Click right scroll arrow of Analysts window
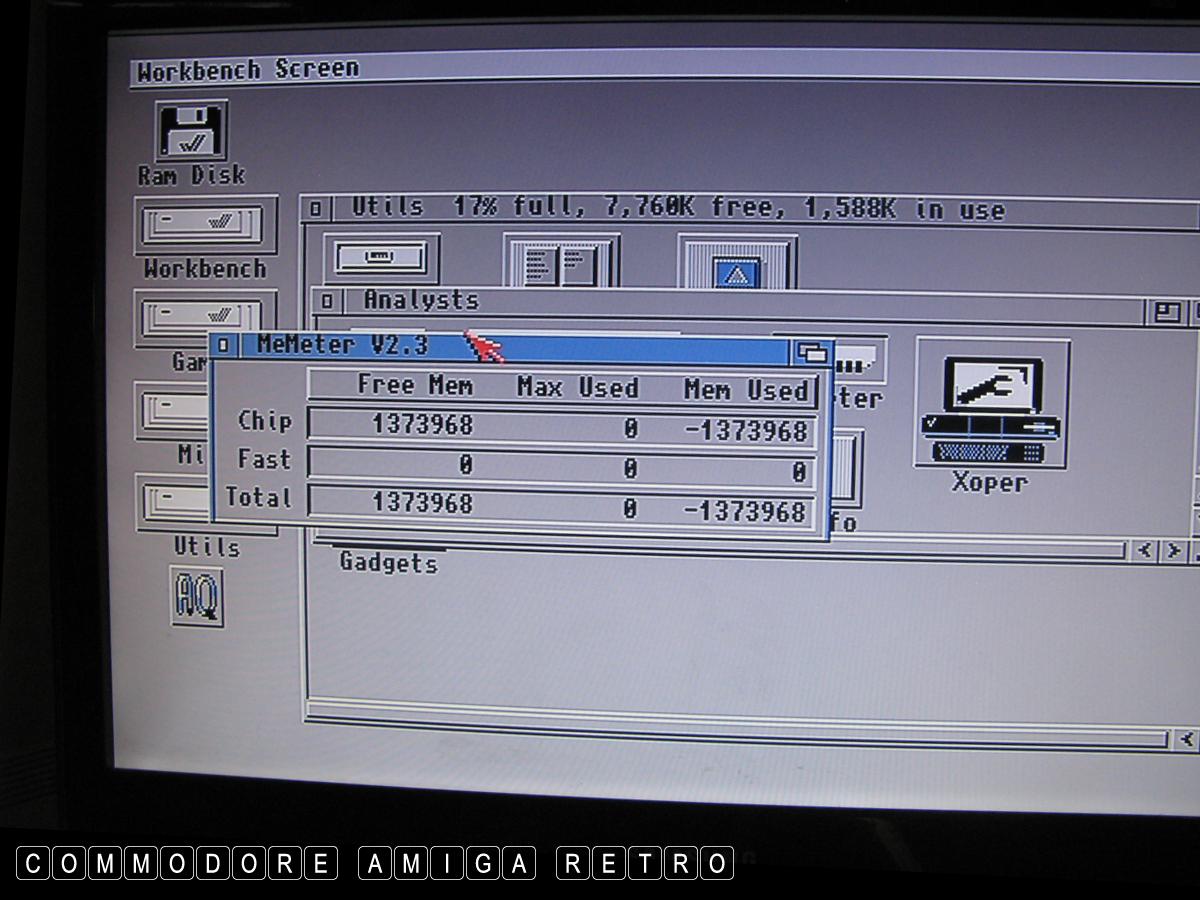Image resolution: width=1200 pixels, height=900 pixels. pyautogui.click(x=1172, y=551)
